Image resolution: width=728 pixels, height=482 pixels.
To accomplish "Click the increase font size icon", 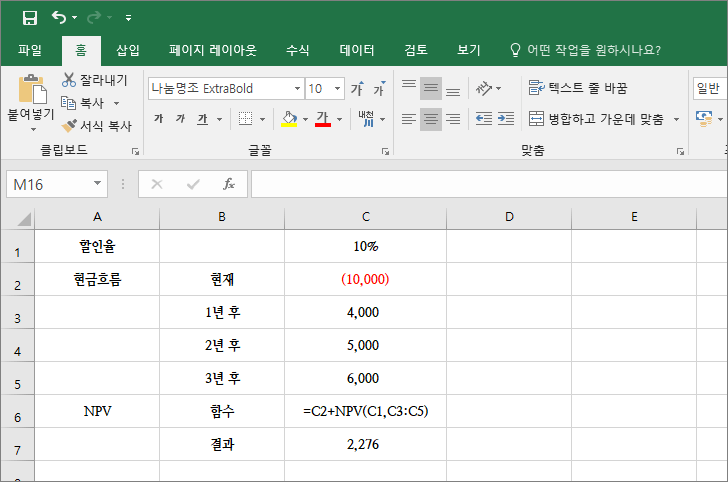I will [357, 88].
